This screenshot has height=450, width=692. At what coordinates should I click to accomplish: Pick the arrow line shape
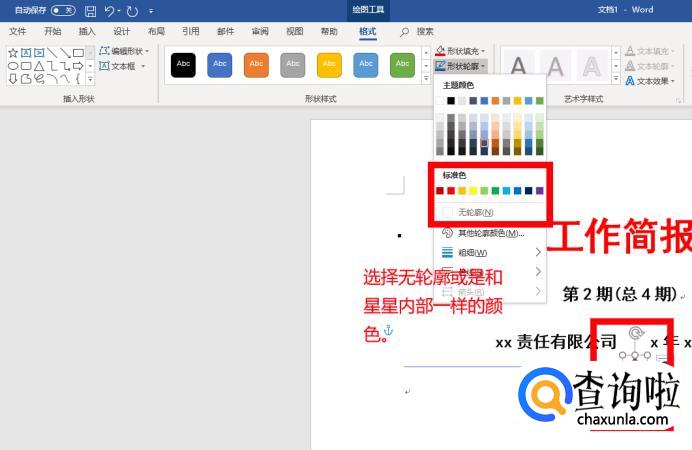click(x=65, y=53)
